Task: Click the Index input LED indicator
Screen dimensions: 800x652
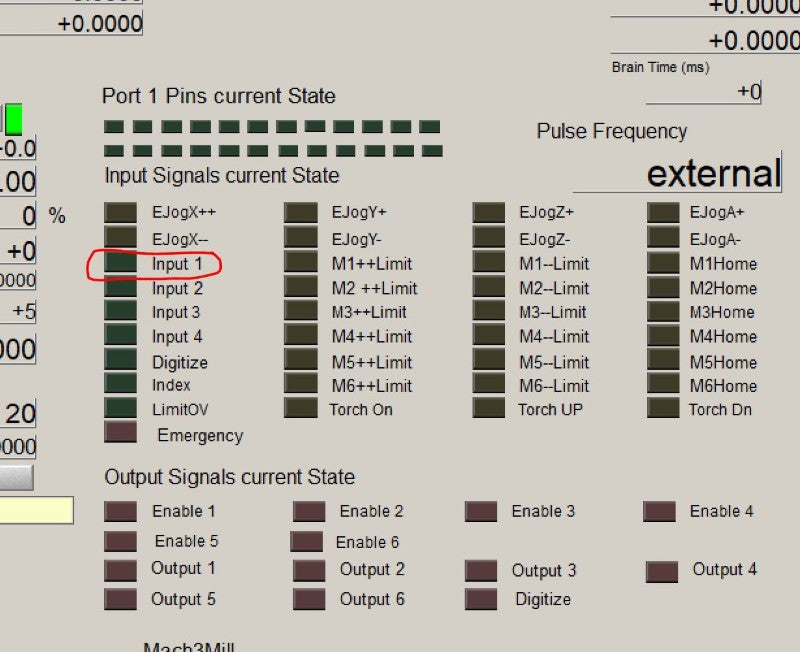Action: tap(120, 383)
